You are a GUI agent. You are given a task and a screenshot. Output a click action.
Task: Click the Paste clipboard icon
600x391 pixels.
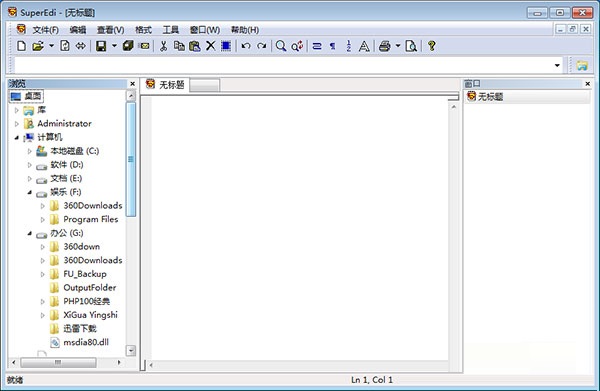[195, 46]
